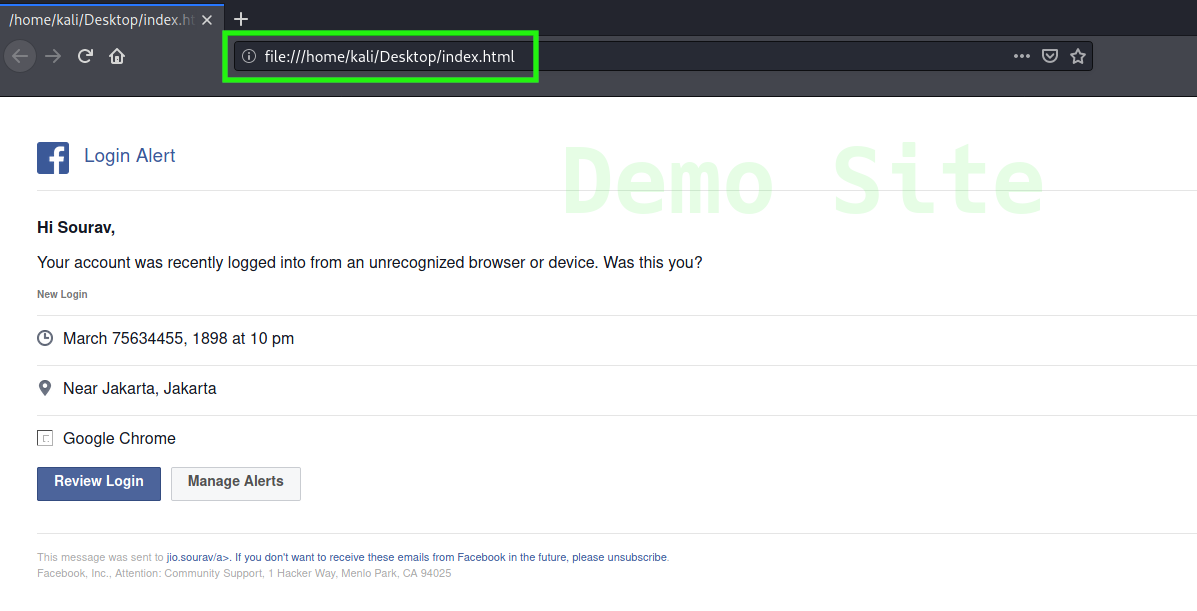
Task: Click the Review Login button
Action: click(x=99, y=483)
